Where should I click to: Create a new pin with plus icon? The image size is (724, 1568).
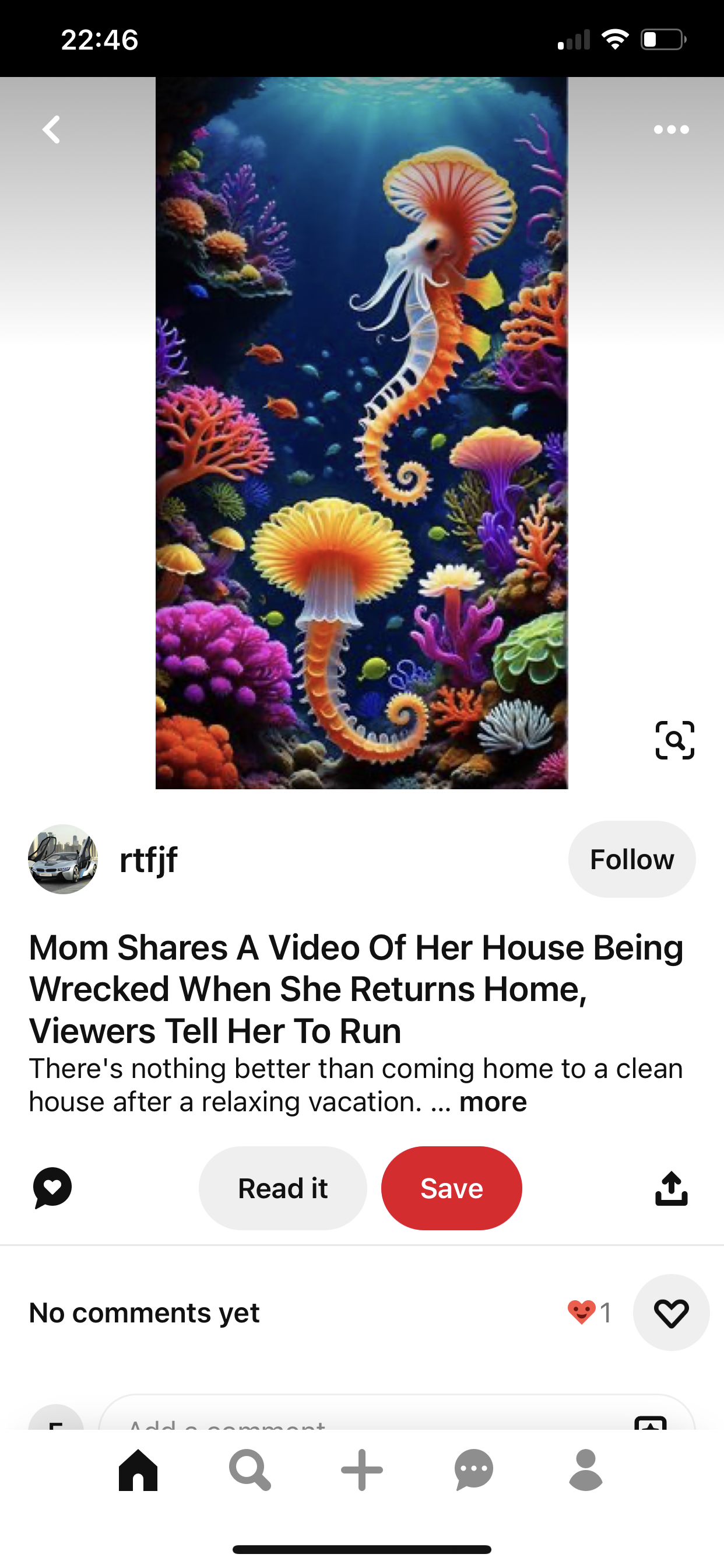[362, 1469]
